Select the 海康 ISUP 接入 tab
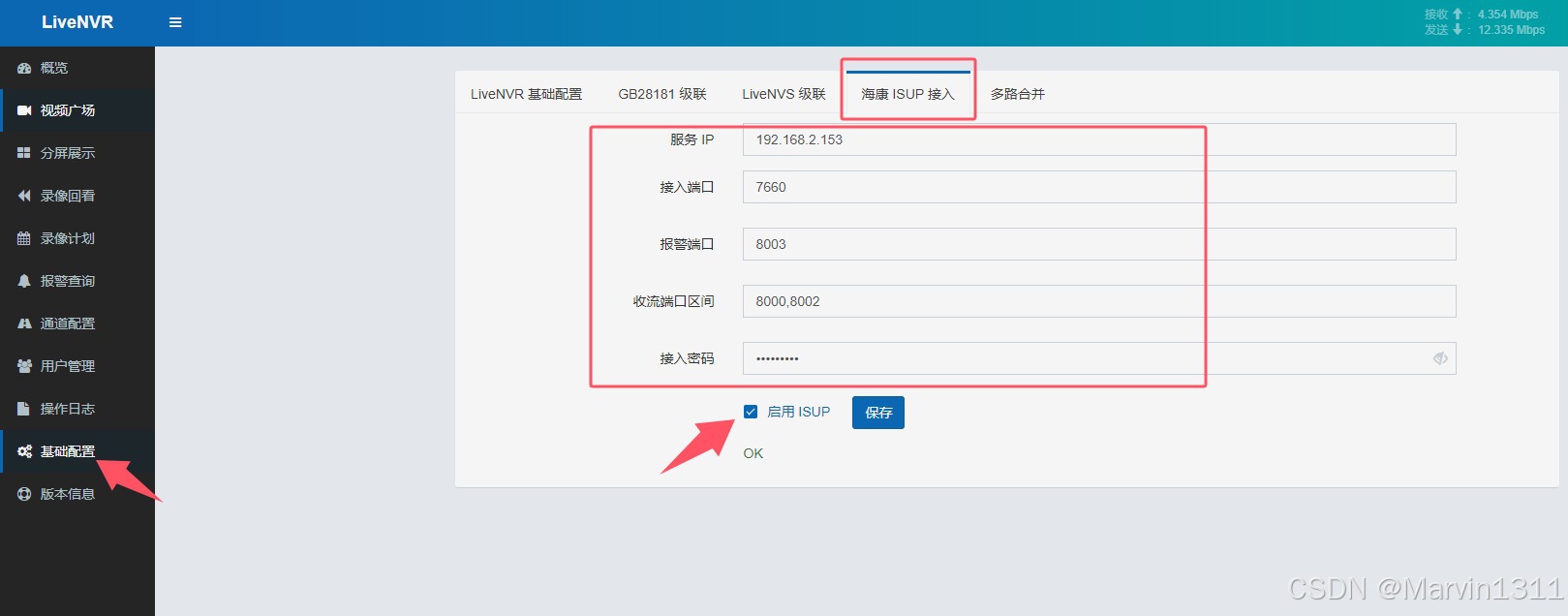The height and width of the screenshot is (616, 1568). [x=907, y=94]
